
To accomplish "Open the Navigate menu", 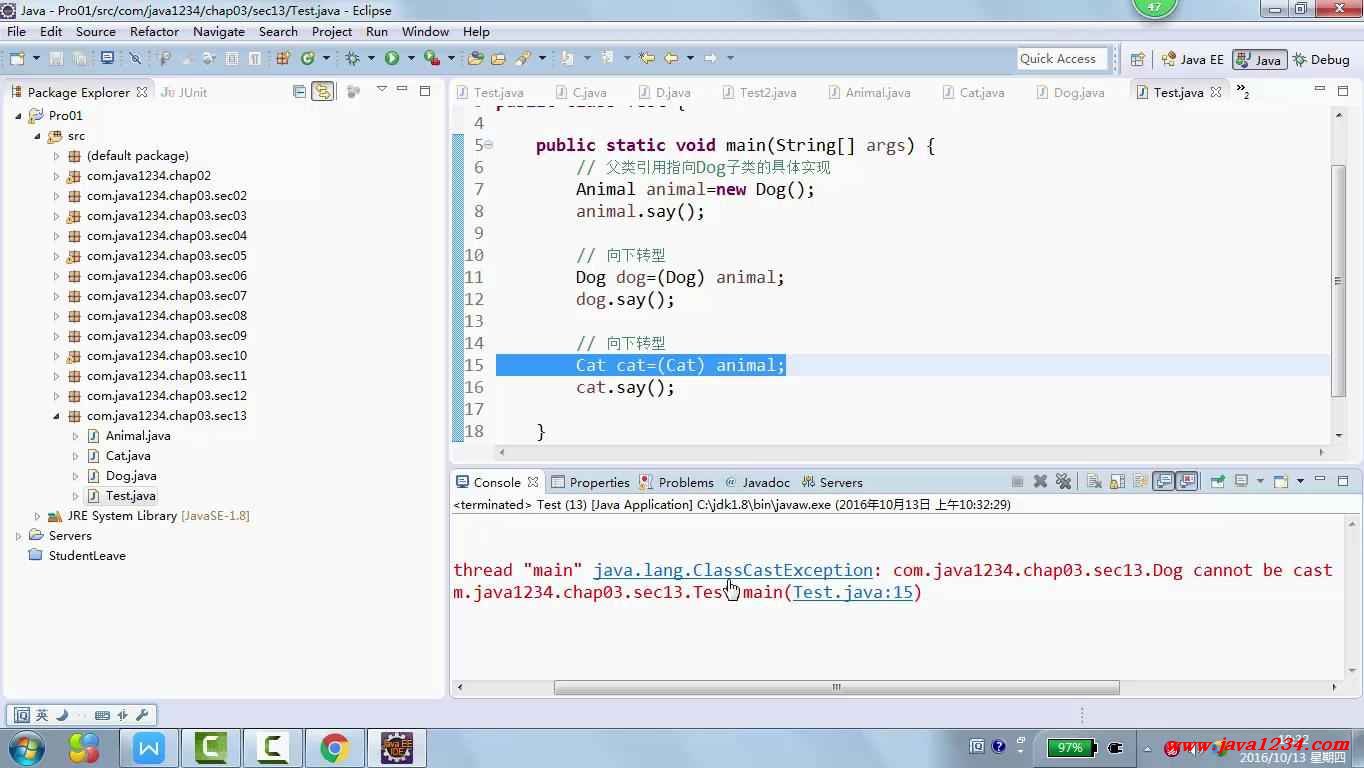I will point(219,31).
